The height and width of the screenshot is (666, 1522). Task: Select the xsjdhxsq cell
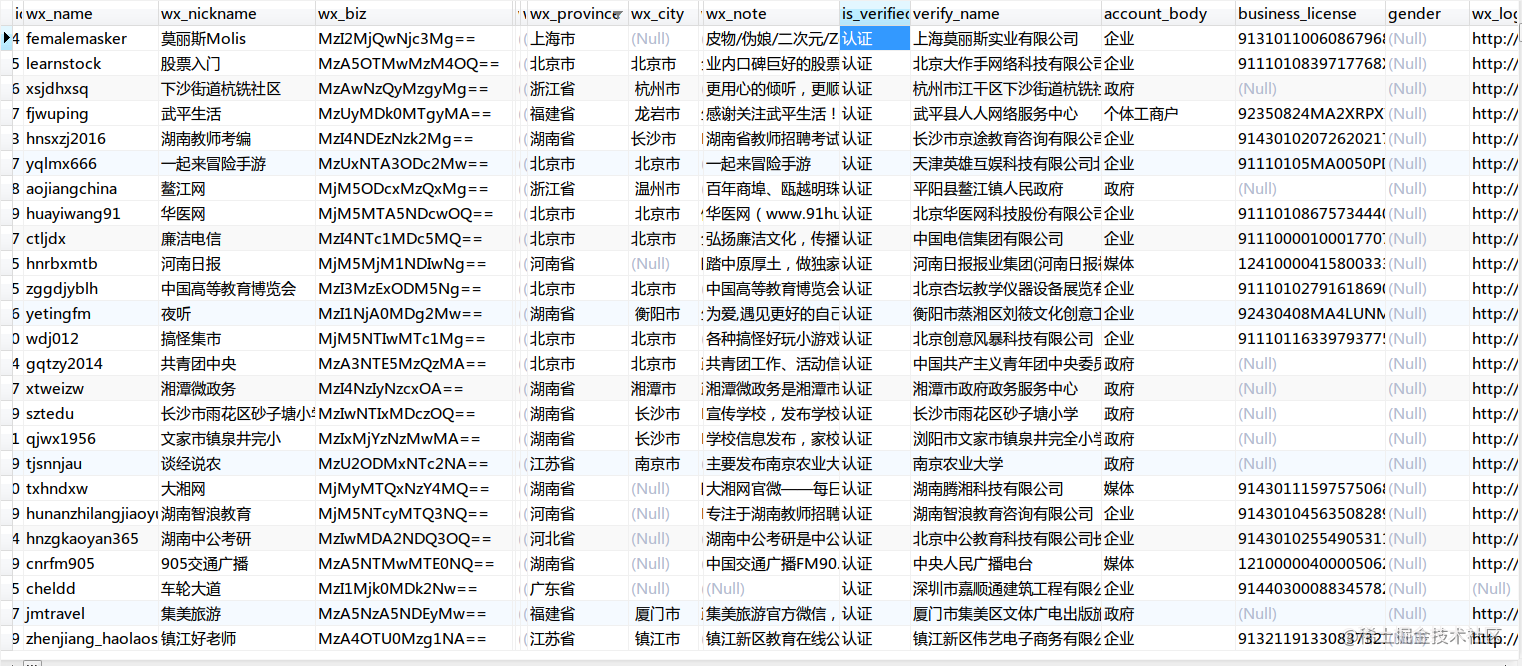coord(90,89)
